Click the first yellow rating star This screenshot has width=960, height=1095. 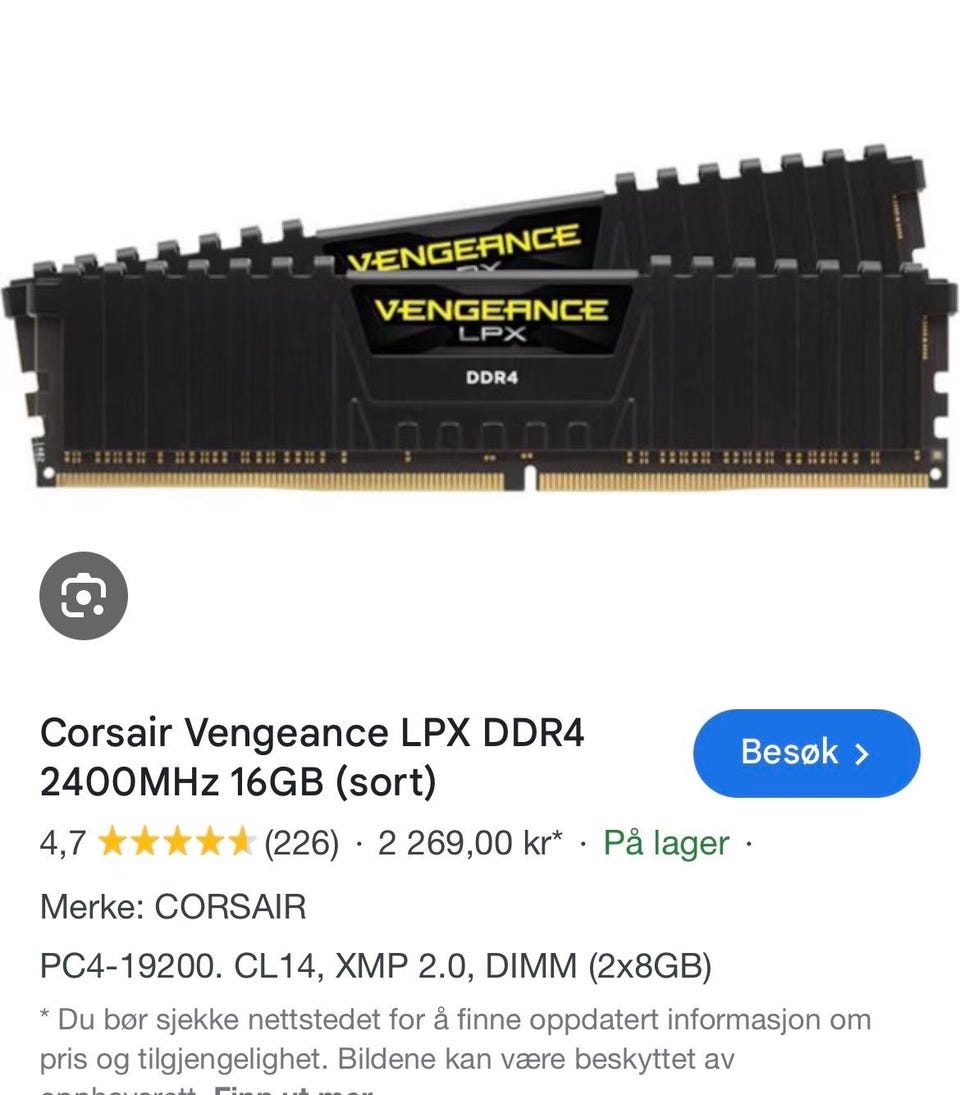[x=111, y=842]
